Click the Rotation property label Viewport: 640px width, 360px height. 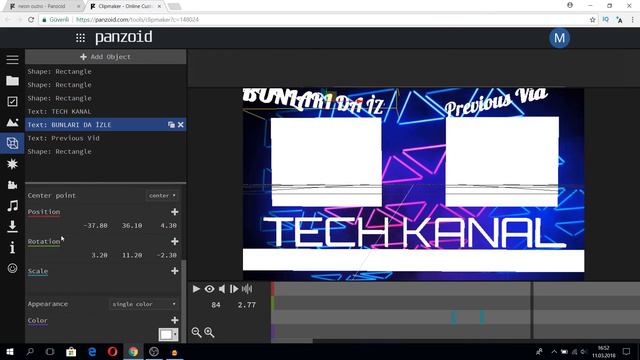tap(44, 242)
